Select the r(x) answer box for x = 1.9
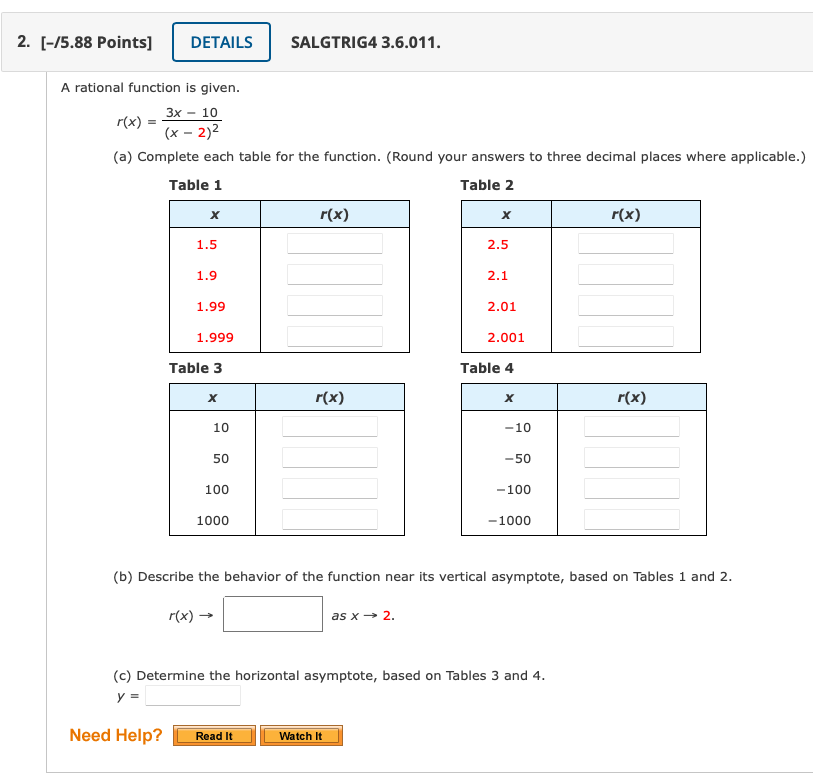The width and height of the screenshot is (813, 783). point(334,273)
